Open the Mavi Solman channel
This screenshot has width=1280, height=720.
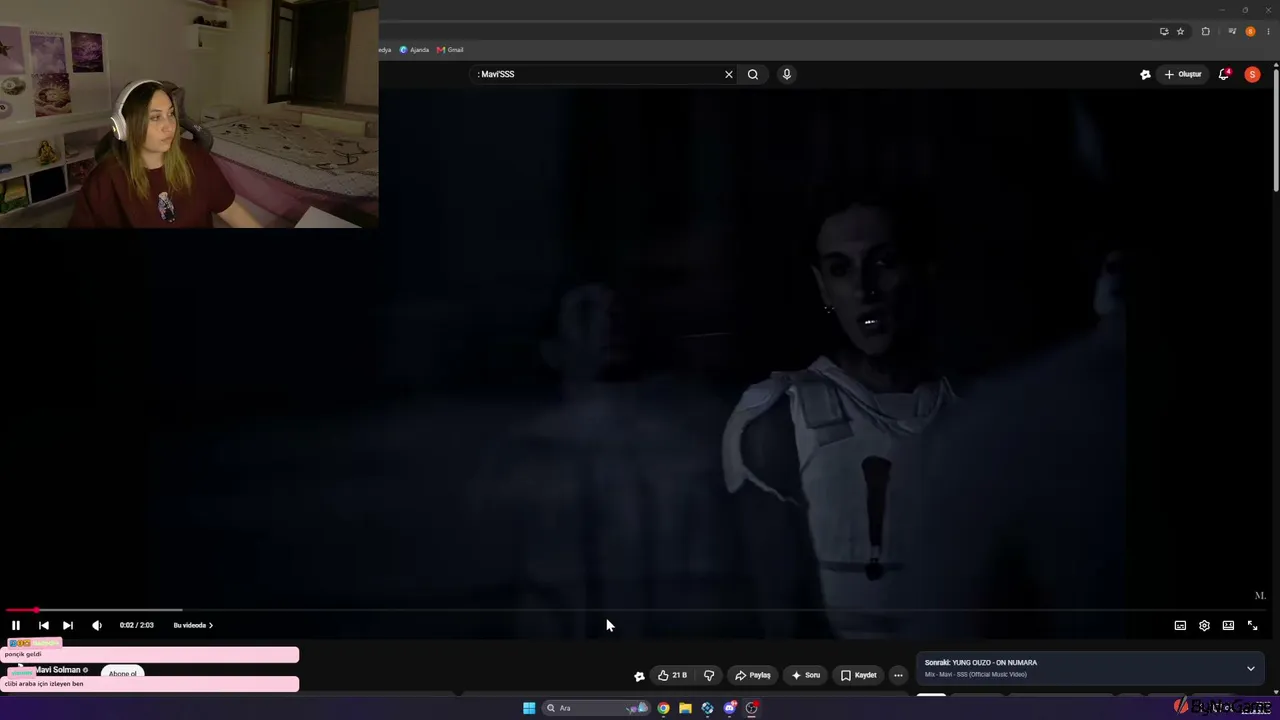coord(58,670)
